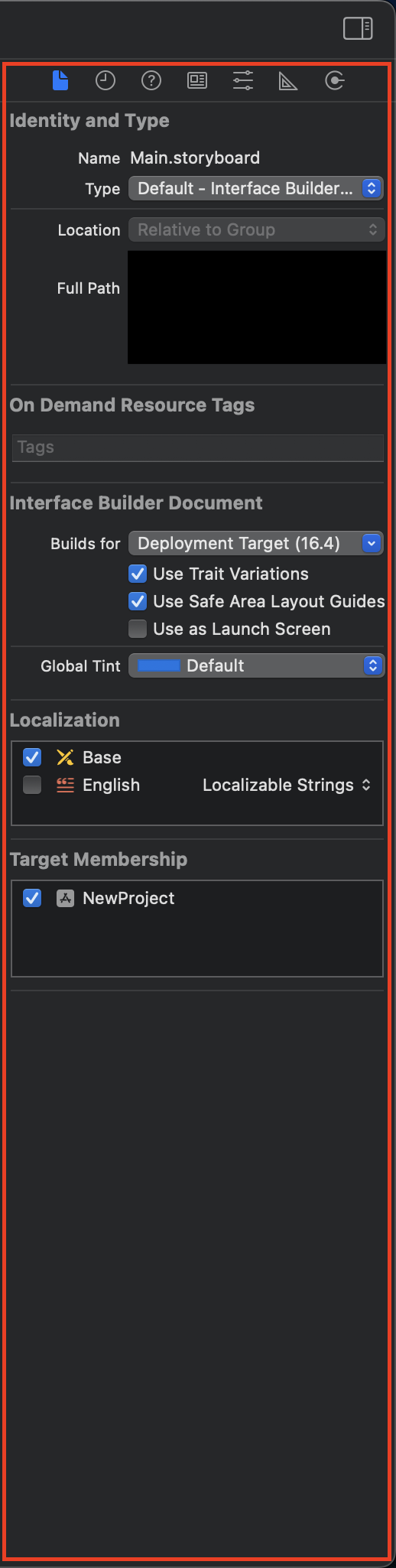
Task: Open Builds for Deployment Target dropdown
Action: 255,543
